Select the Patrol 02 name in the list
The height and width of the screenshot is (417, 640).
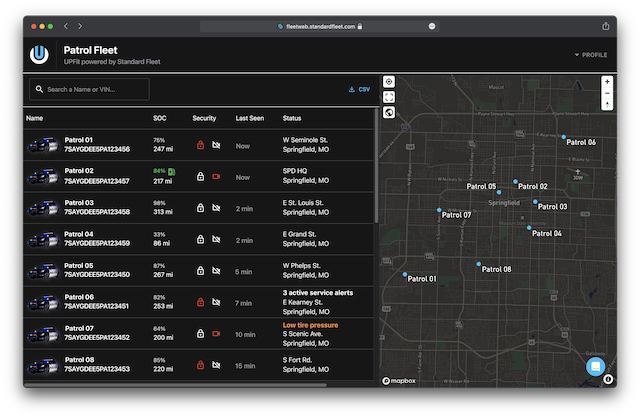(x=79, y=171)
